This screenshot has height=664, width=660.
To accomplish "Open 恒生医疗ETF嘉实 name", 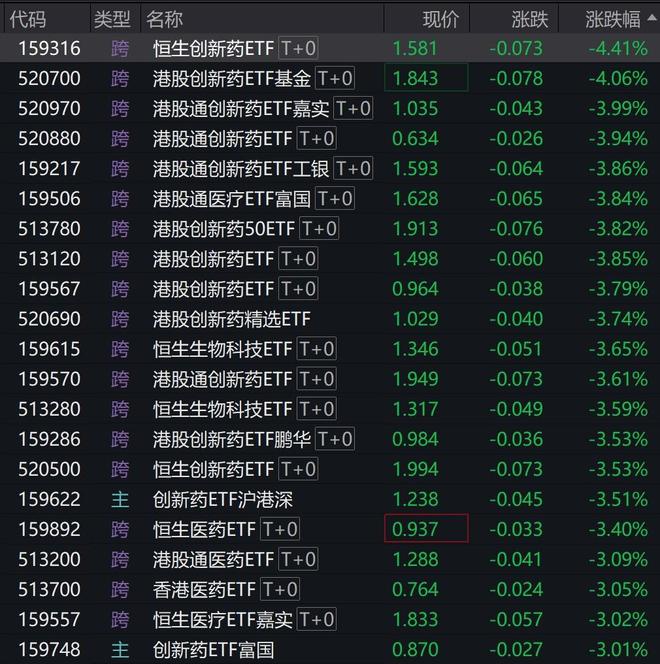I will coord(223,620).
